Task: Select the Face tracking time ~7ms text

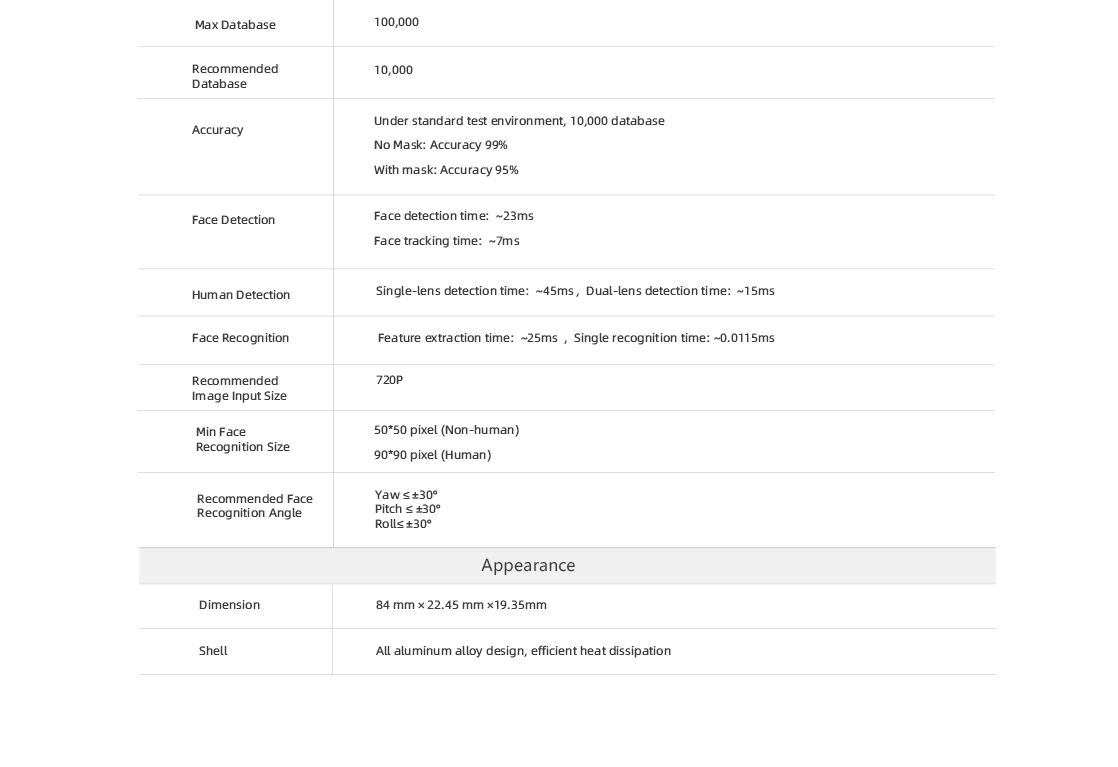Action: 446,241
